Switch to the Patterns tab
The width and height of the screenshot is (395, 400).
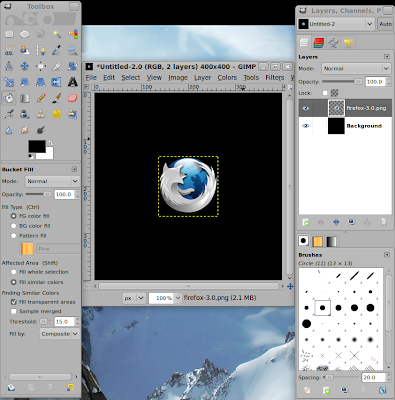click(317, 241)
